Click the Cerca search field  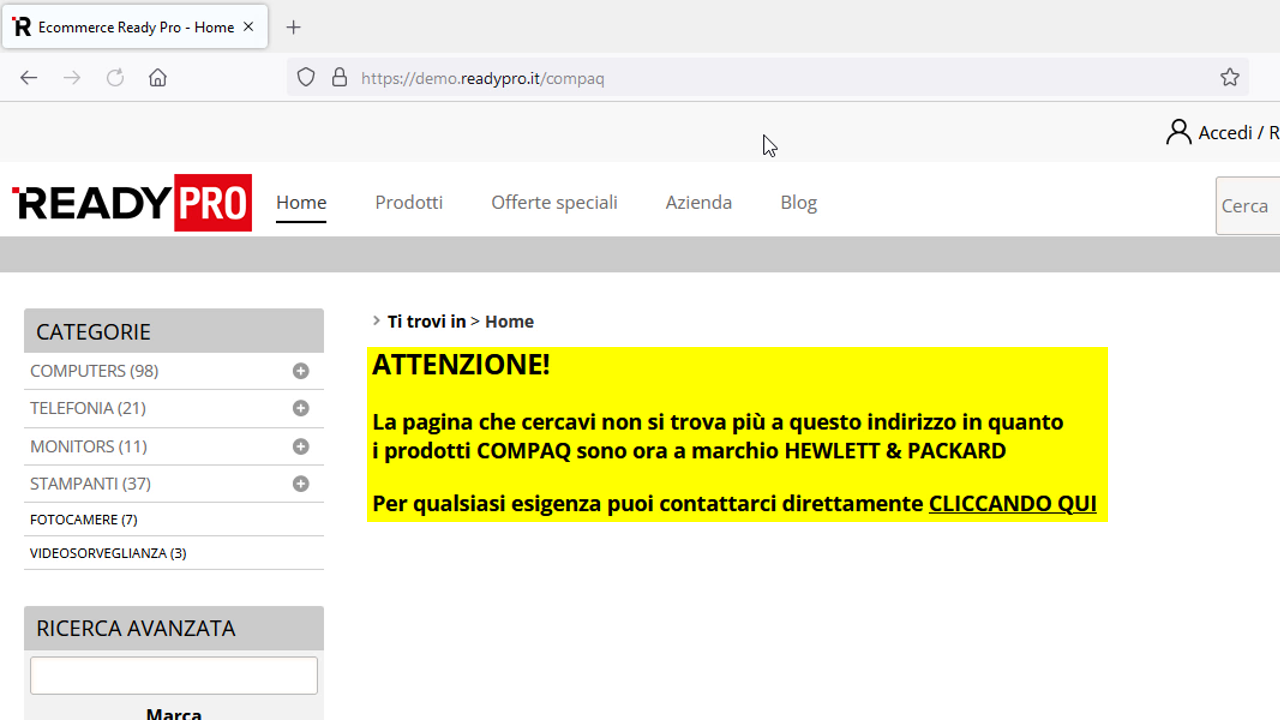tap(1248, 206)
